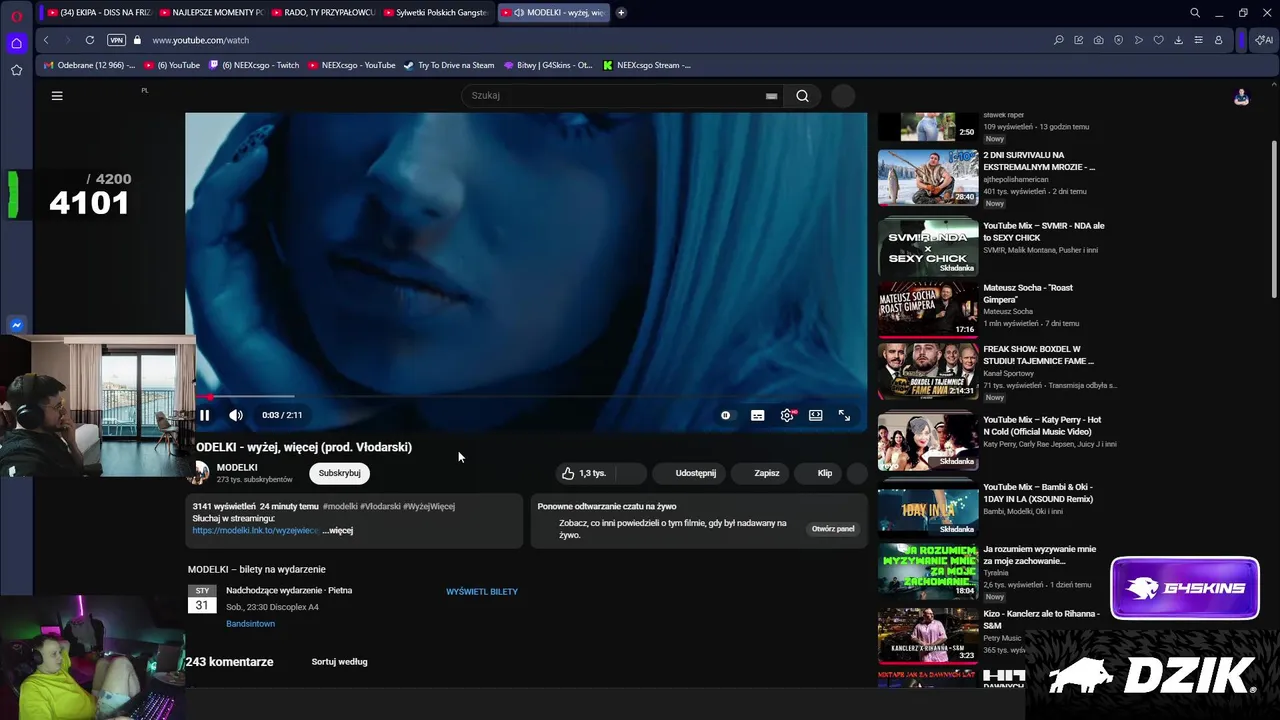
Task: Open more actions button right of Klip
Action: [x=857, y=473]
